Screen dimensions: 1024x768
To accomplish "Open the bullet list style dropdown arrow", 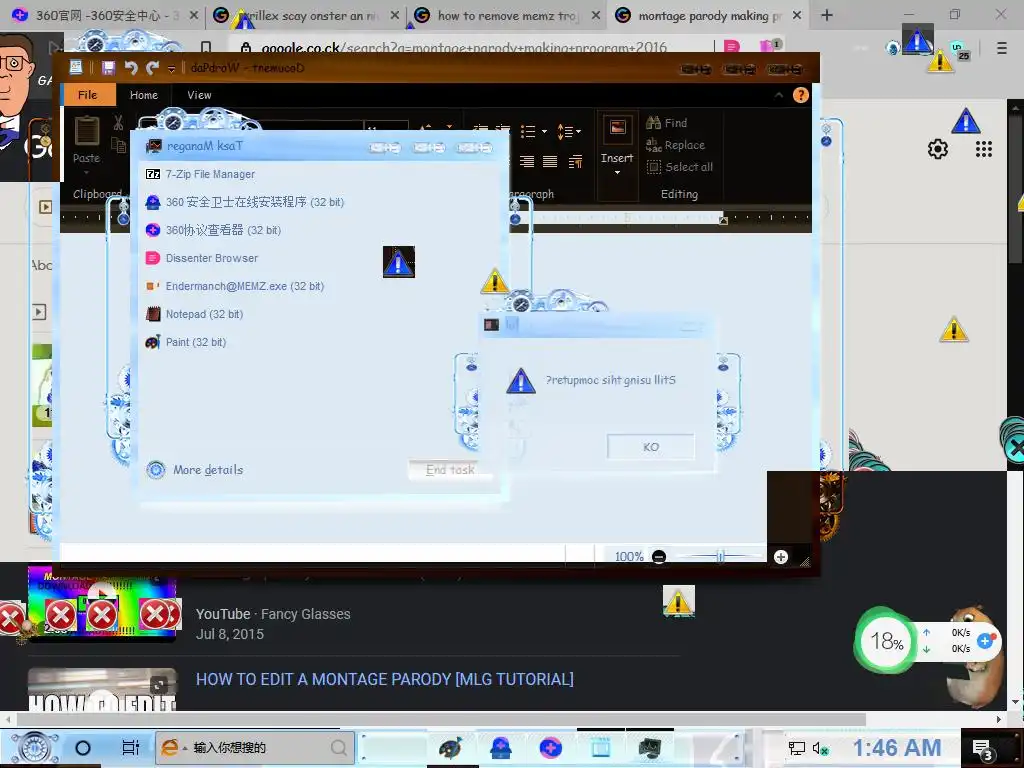I will tap(545, 132).
